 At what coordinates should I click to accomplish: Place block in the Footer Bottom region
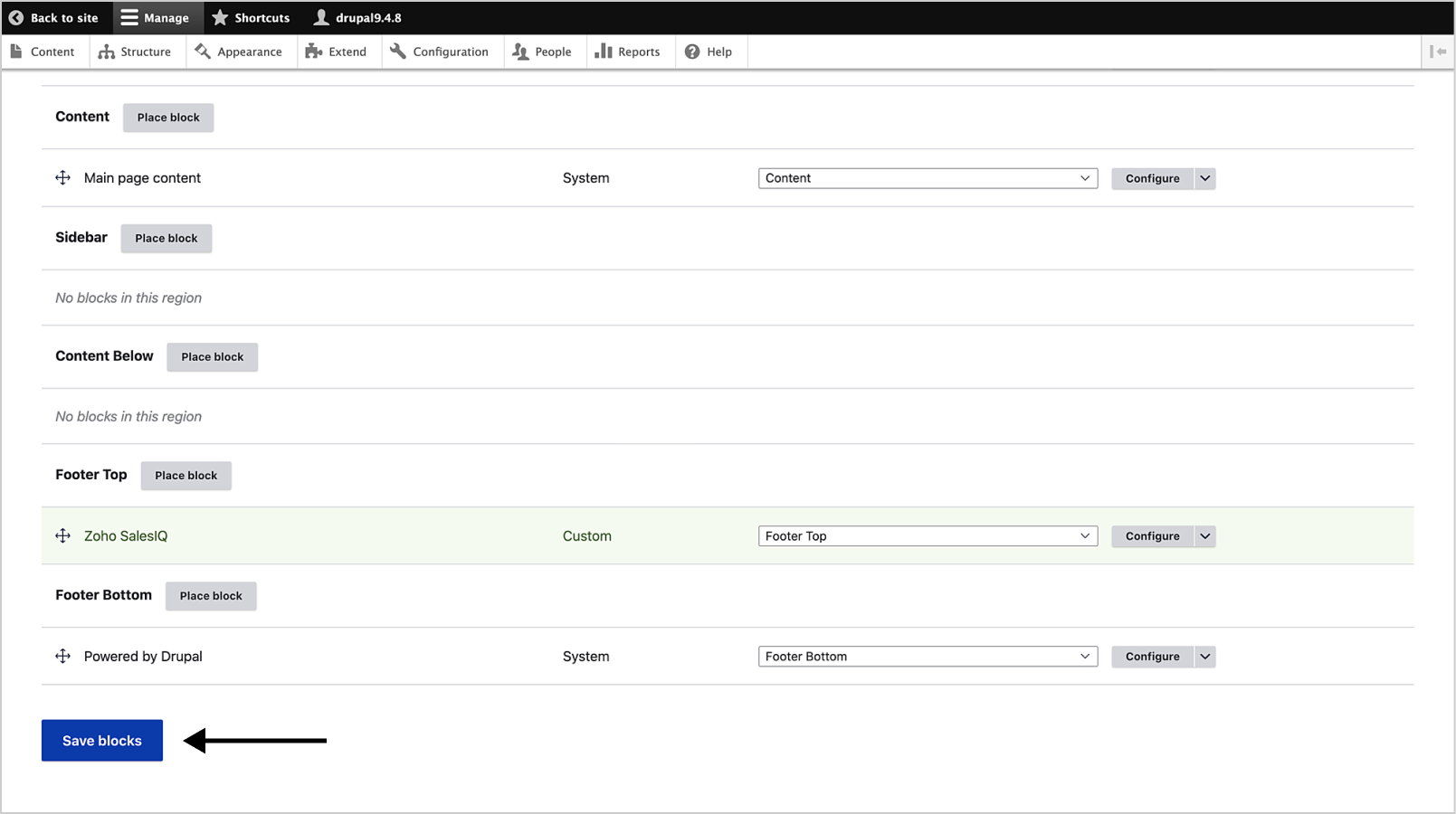pos(211,596)
